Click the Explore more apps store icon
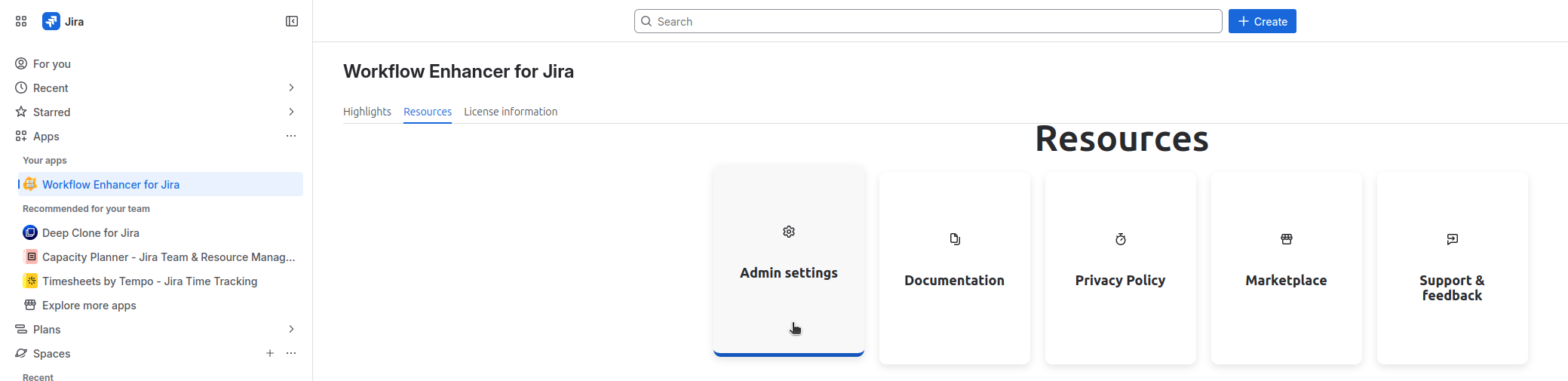 [x=30, y=305]
